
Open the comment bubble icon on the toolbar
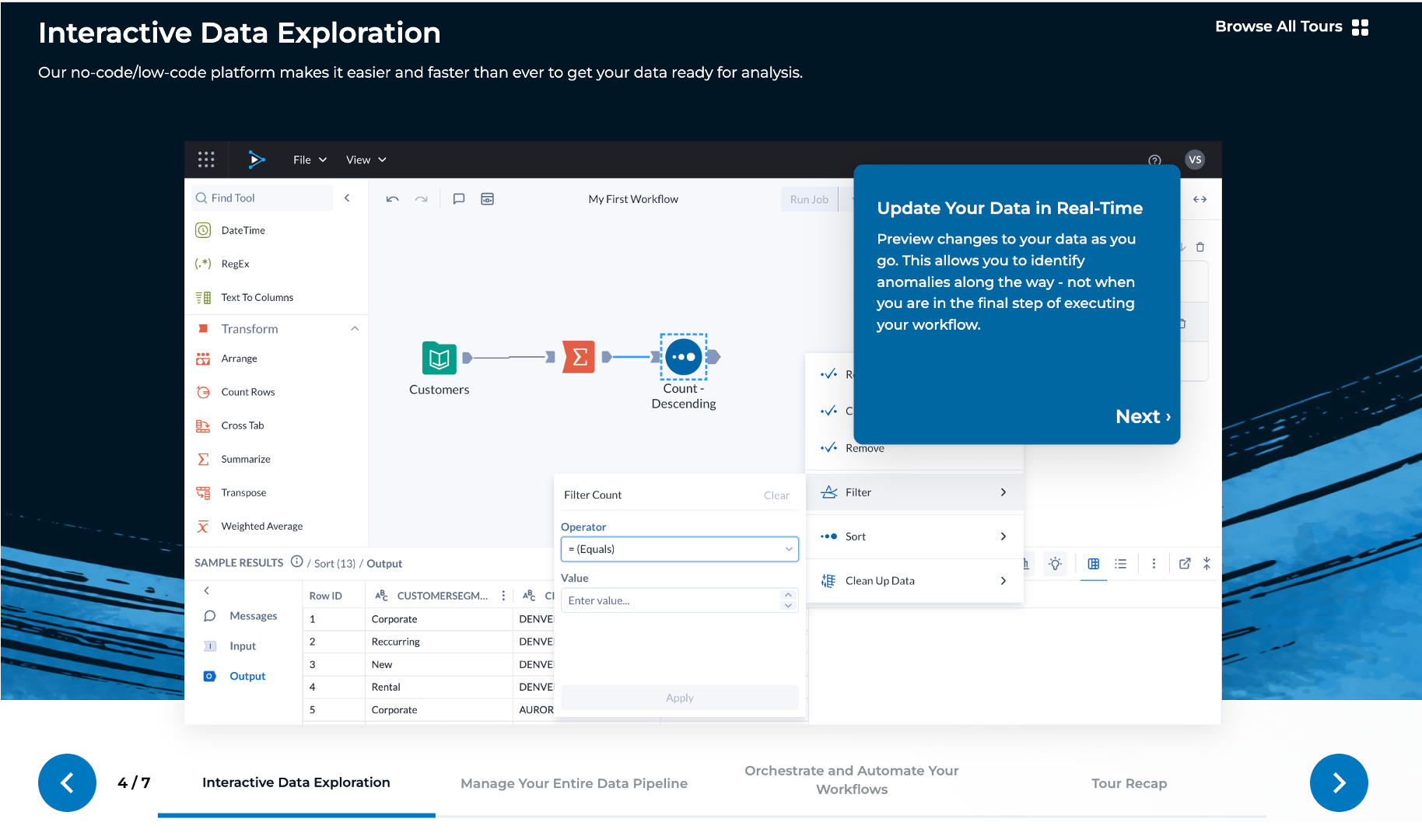(458, 199)
